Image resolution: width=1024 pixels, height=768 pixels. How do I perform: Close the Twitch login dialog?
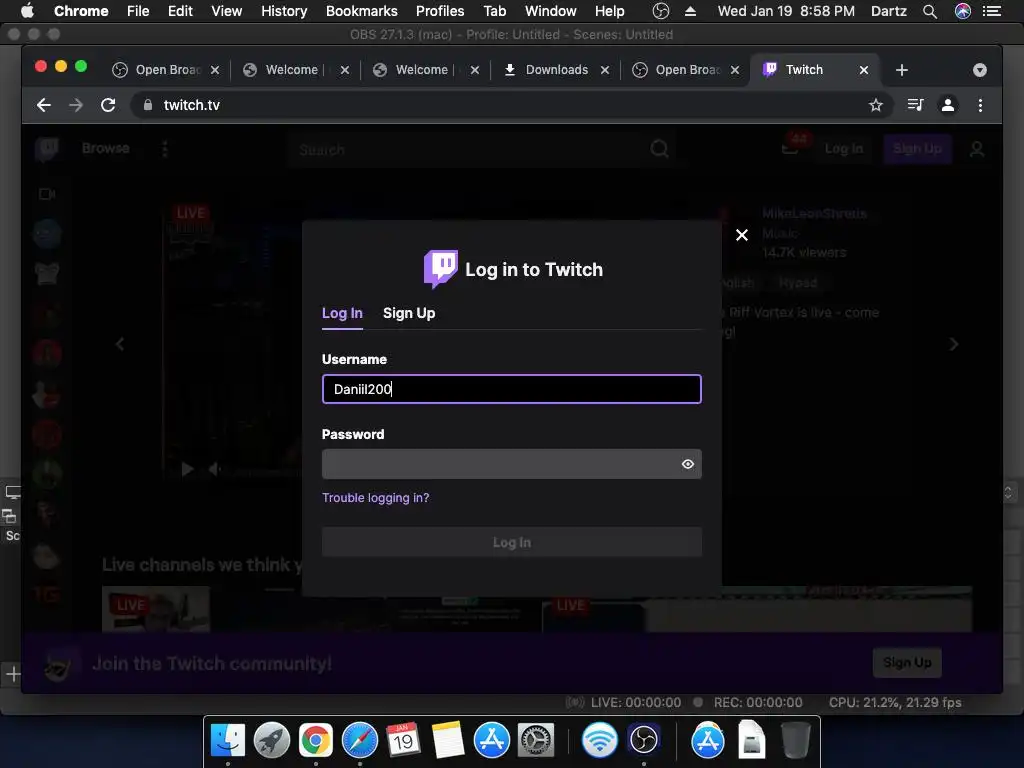pyautogui.click(x=741, y=235)
